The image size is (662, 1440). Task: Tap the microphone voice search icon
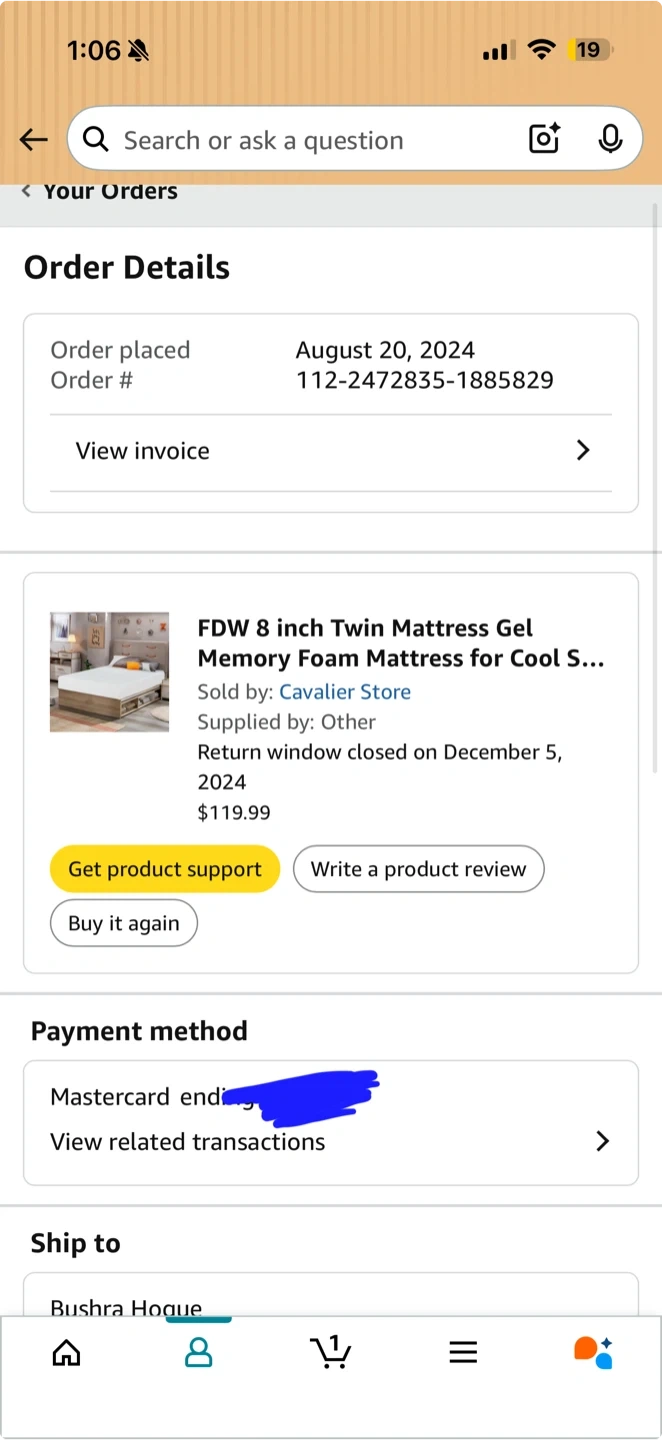tap(610, 140)
